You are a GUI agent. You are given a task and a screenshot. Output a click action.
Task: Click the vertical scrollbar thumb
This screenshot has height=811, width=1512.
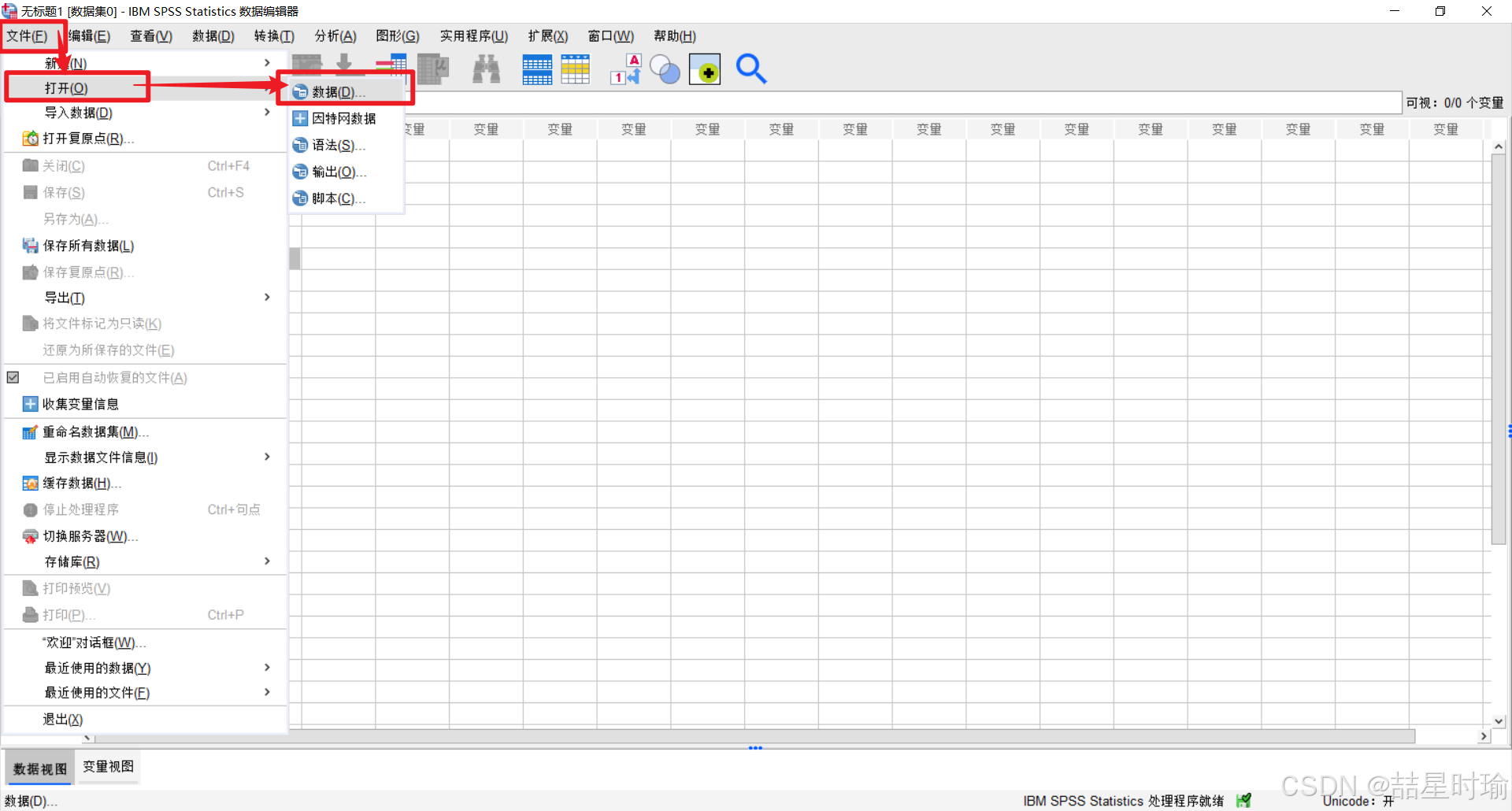pyautogui.click(x=1499, y=349)
